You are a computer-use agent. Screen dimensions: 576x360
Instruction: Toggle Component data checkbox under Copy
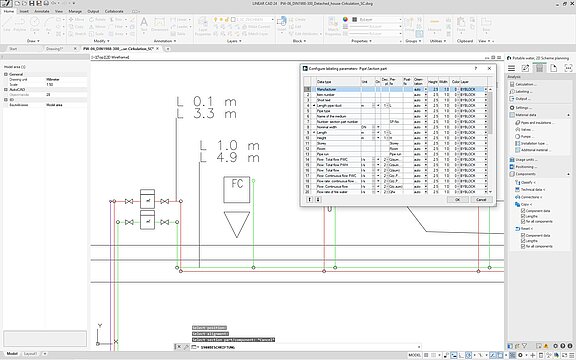tap(523, 211)
